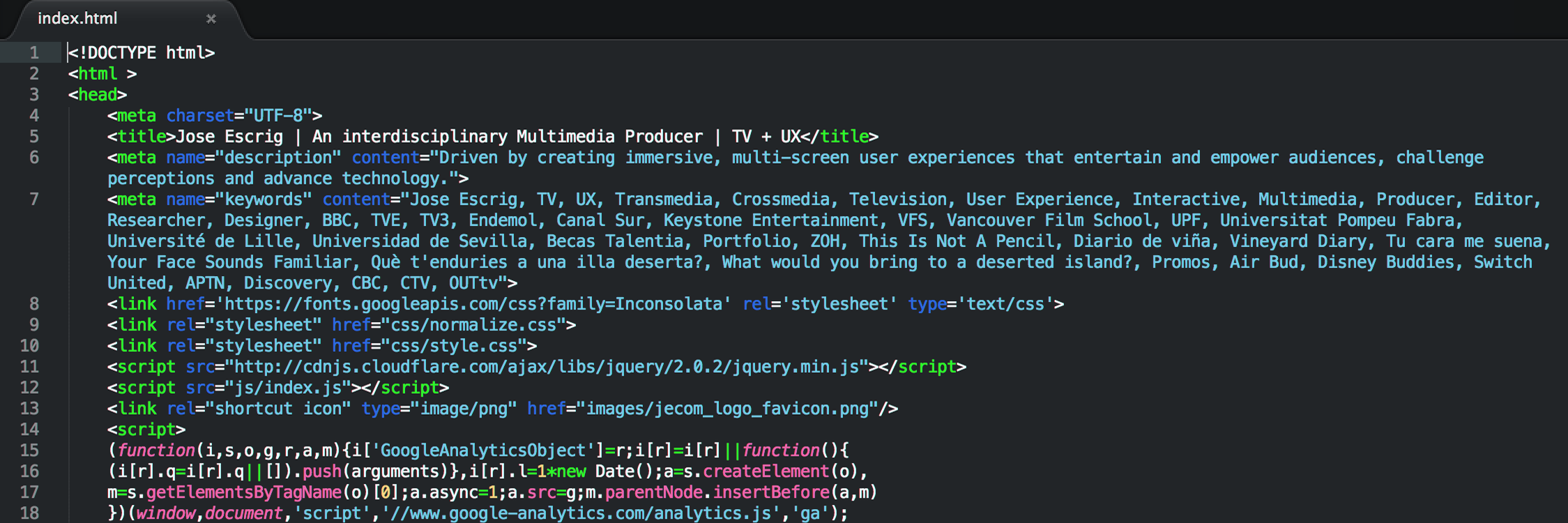Screen dimensions: 1568x523
Task: Click the "push" method on line 16
Action: click(322, 471)
